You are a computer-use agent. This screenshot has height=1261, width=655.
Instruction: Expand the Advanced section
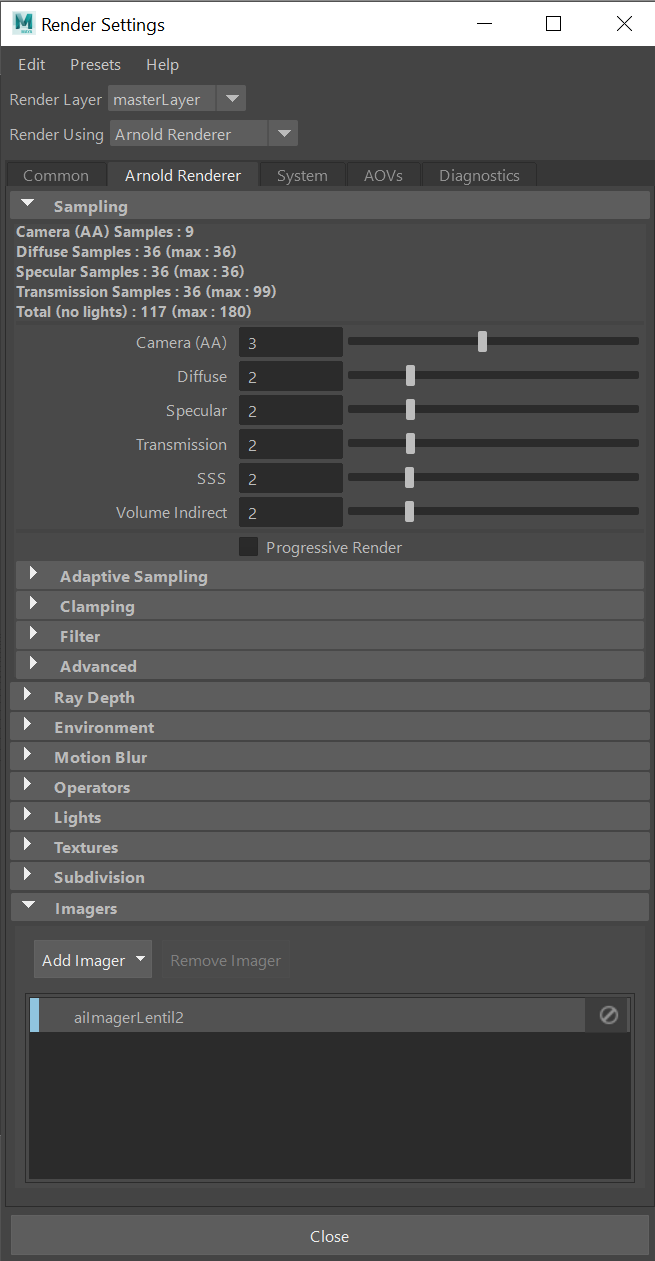point(330,666)
